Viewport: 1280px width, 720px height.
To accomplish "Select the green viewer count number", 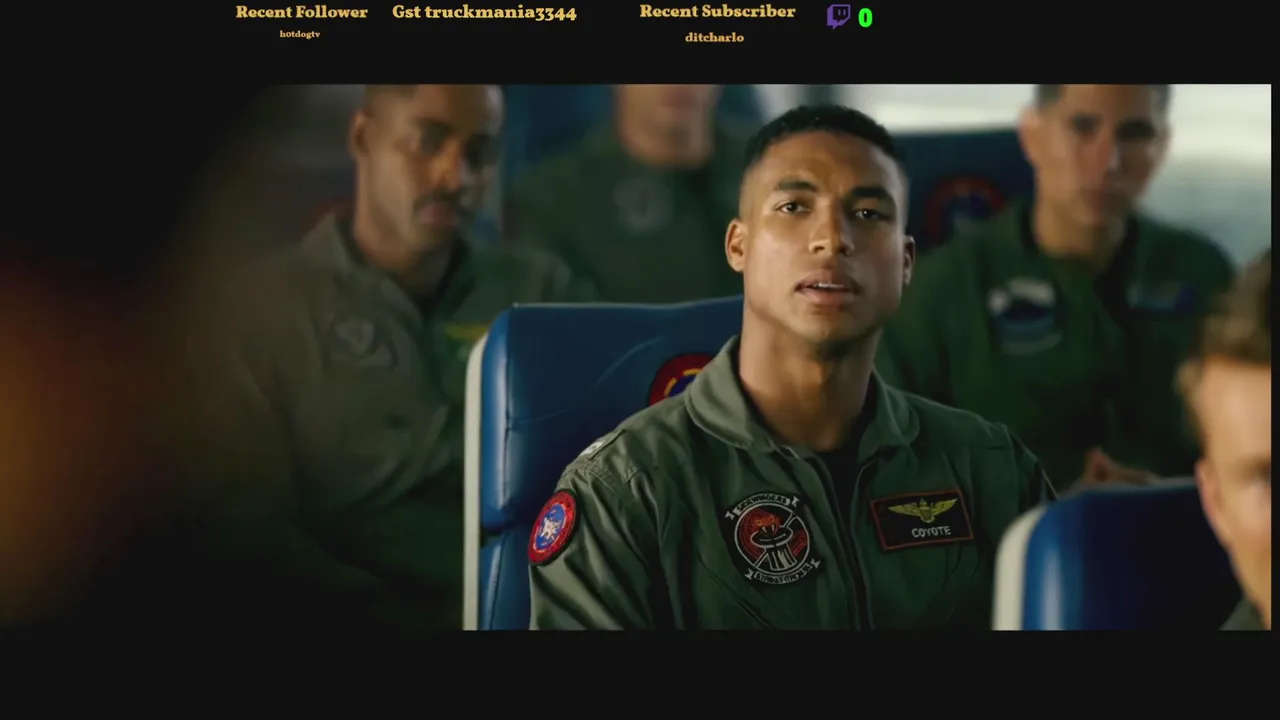I will point(865,18).
